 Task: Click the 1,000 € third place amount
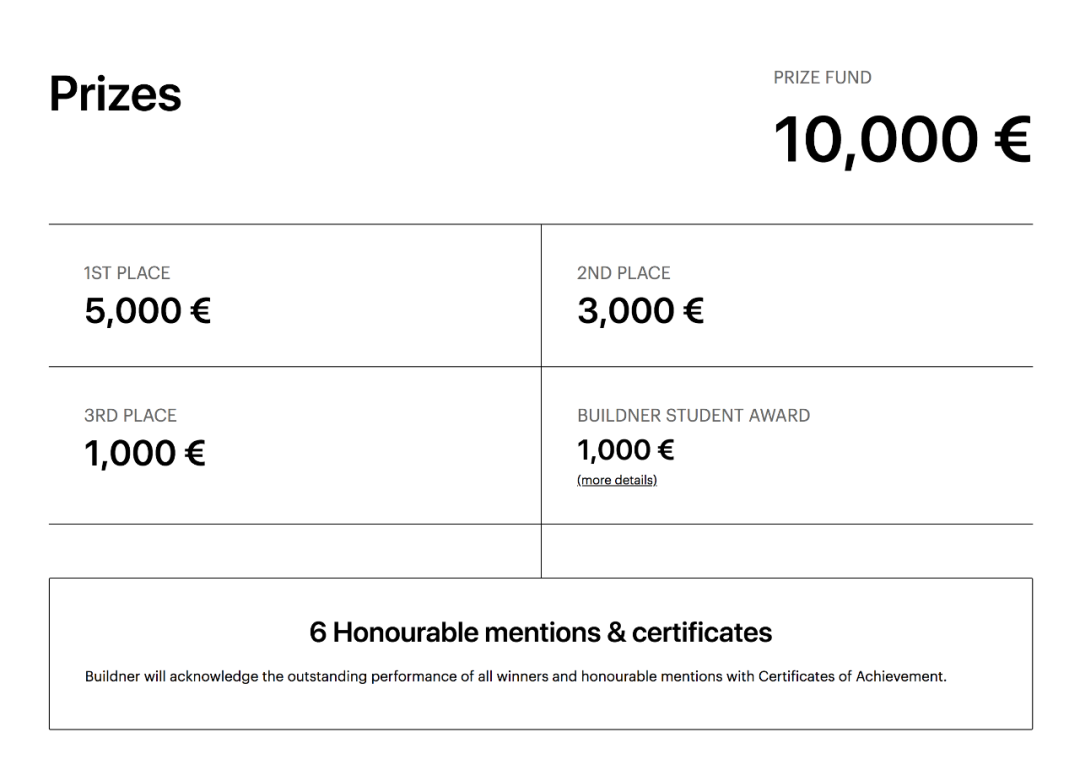point(144,454)
